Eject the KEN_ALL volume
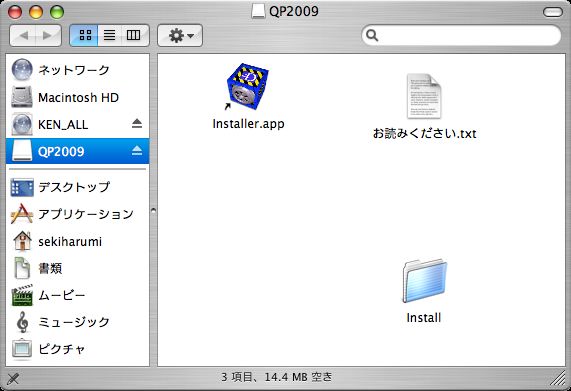The height and width of the screenshot is (391, 571). point(137,124)
